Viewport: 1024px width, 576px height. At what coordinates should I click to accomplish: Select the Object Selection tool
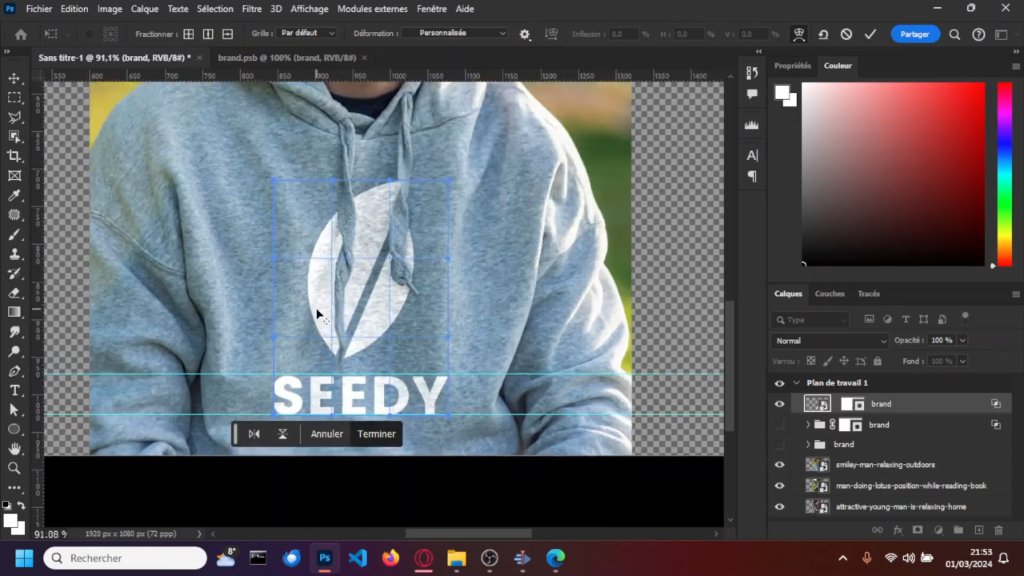[14, 136]
